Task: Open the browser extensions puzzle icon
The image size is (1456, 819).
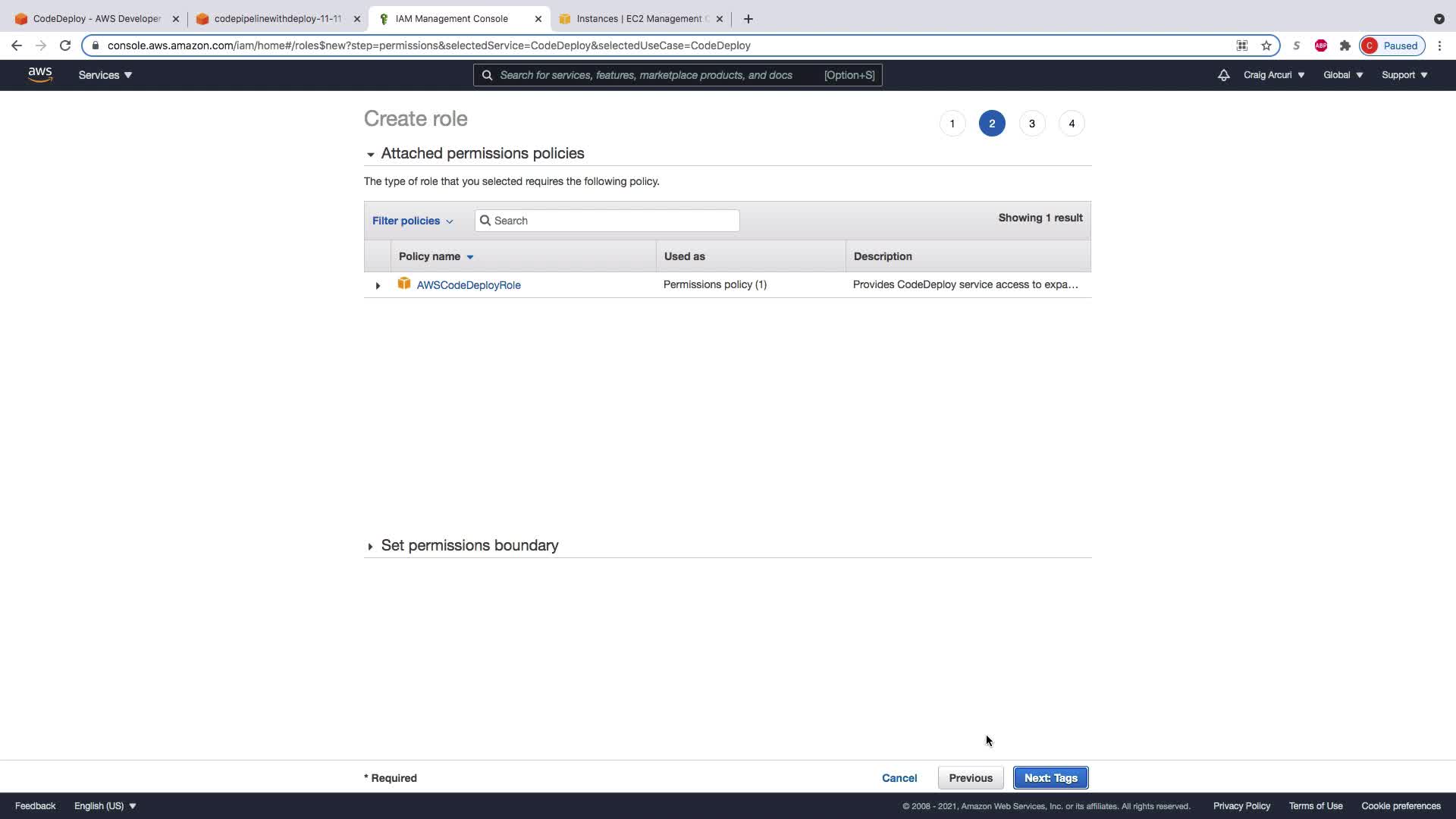Action: point(1345,45)
